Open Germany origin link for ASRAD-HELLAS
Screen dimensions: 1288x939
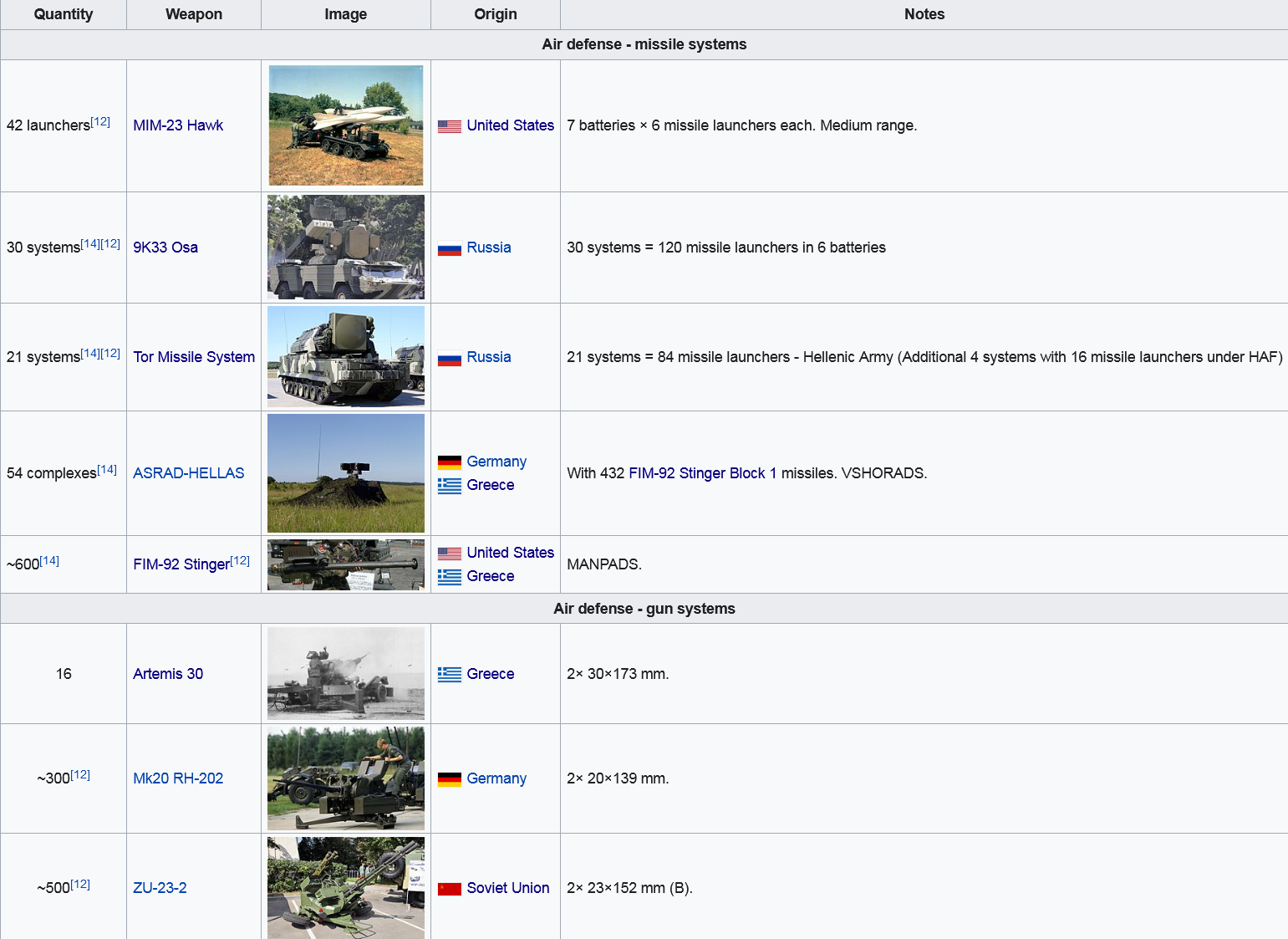(x=496, y=462)
